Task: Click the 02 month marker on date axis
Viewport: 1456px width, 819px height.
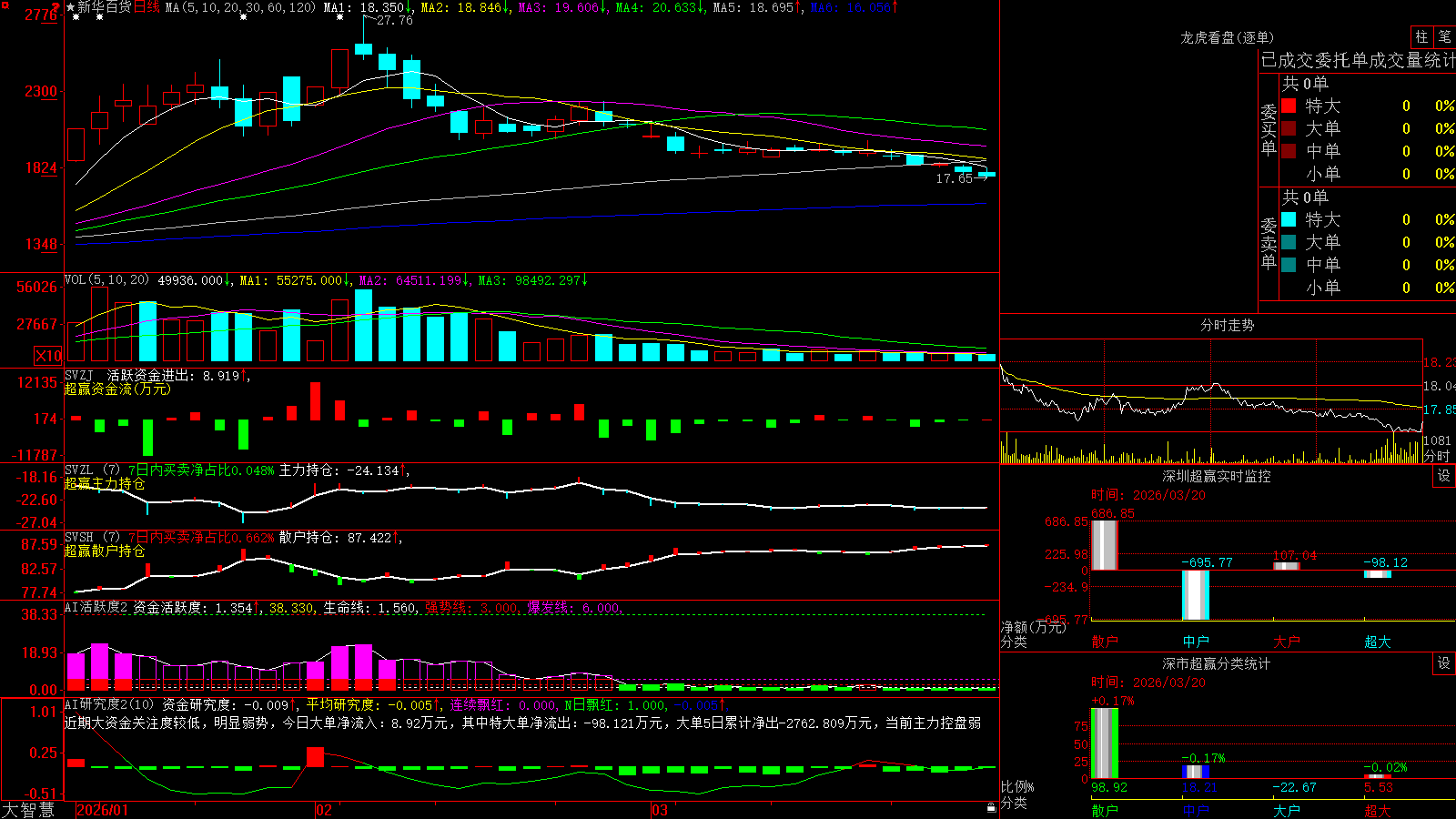Action: click(x=324, y=810)
